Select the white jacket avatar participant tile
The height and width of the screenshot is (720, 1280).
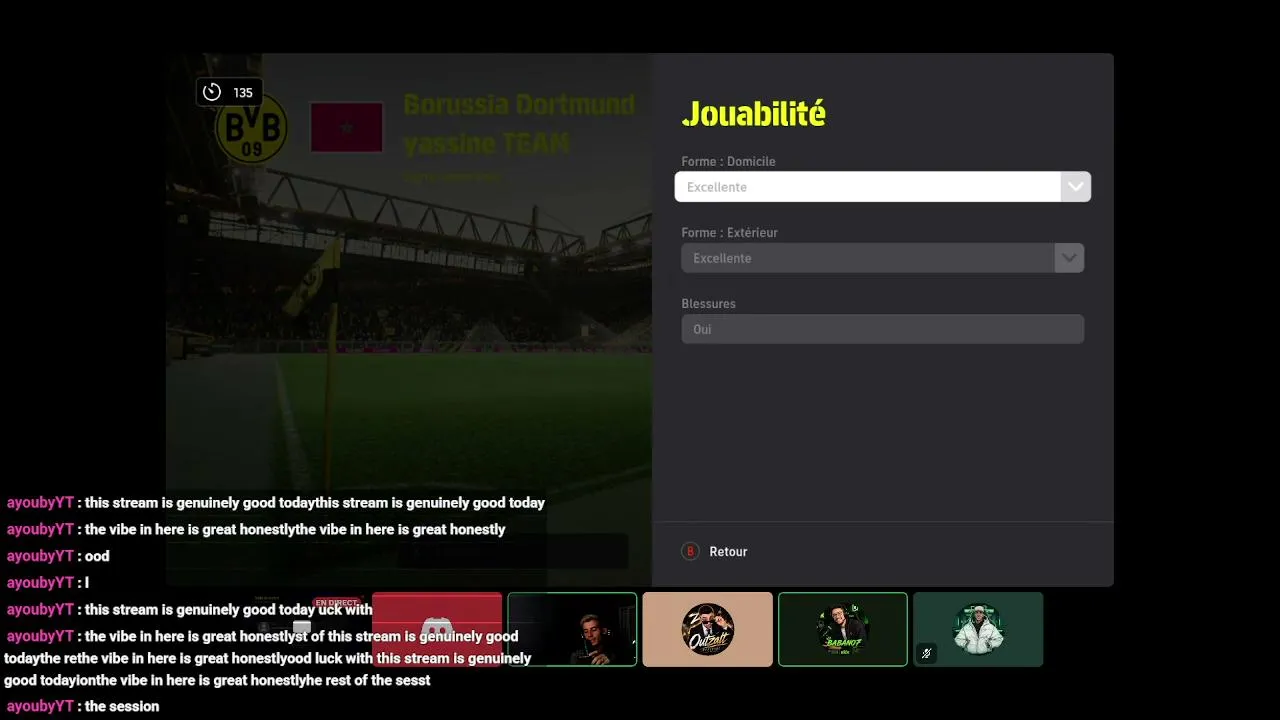pyautogui.click(x=978, y=629)
